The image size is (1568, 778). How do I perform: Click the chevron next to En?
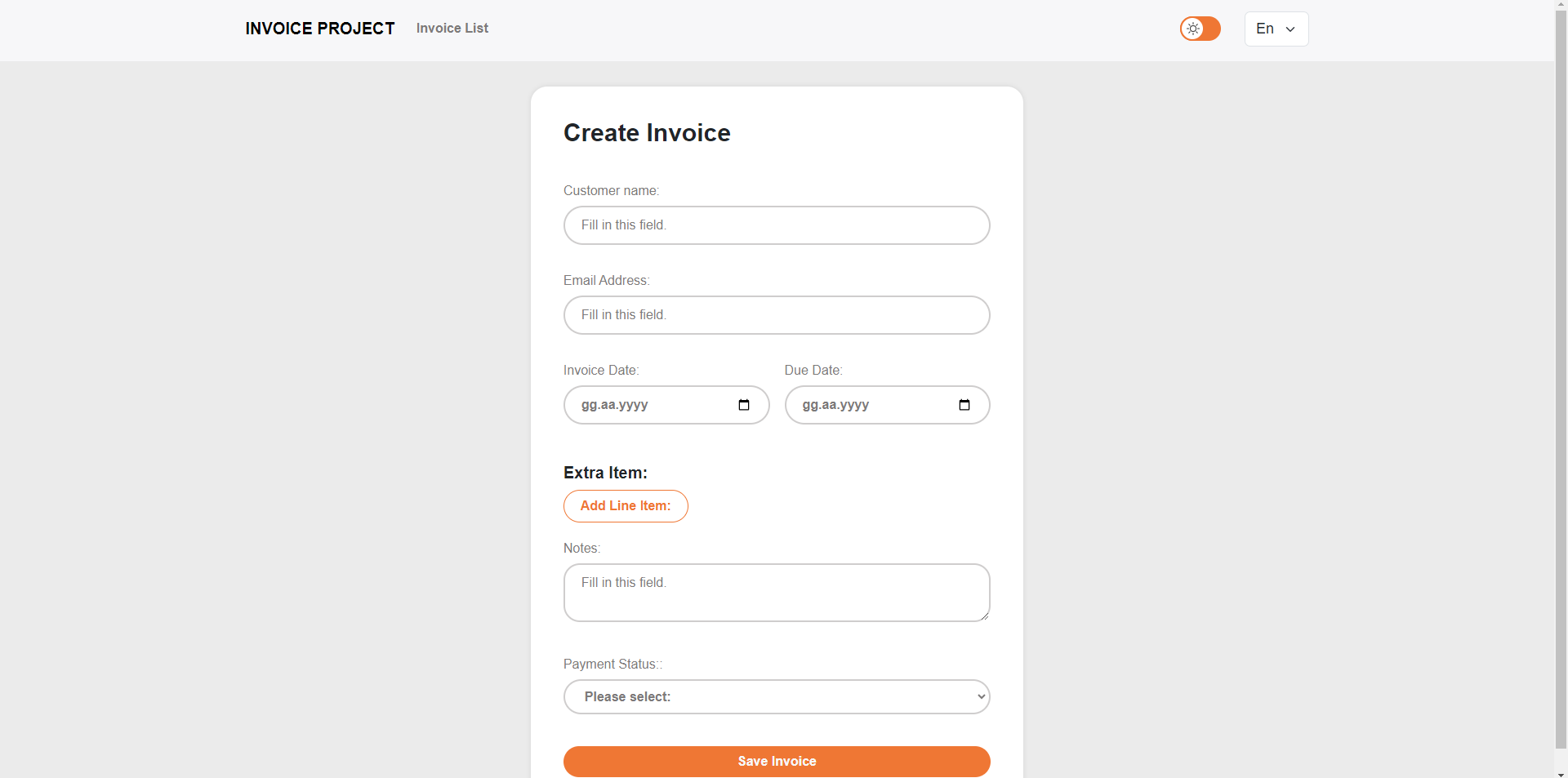click(x=1290, y=29)
